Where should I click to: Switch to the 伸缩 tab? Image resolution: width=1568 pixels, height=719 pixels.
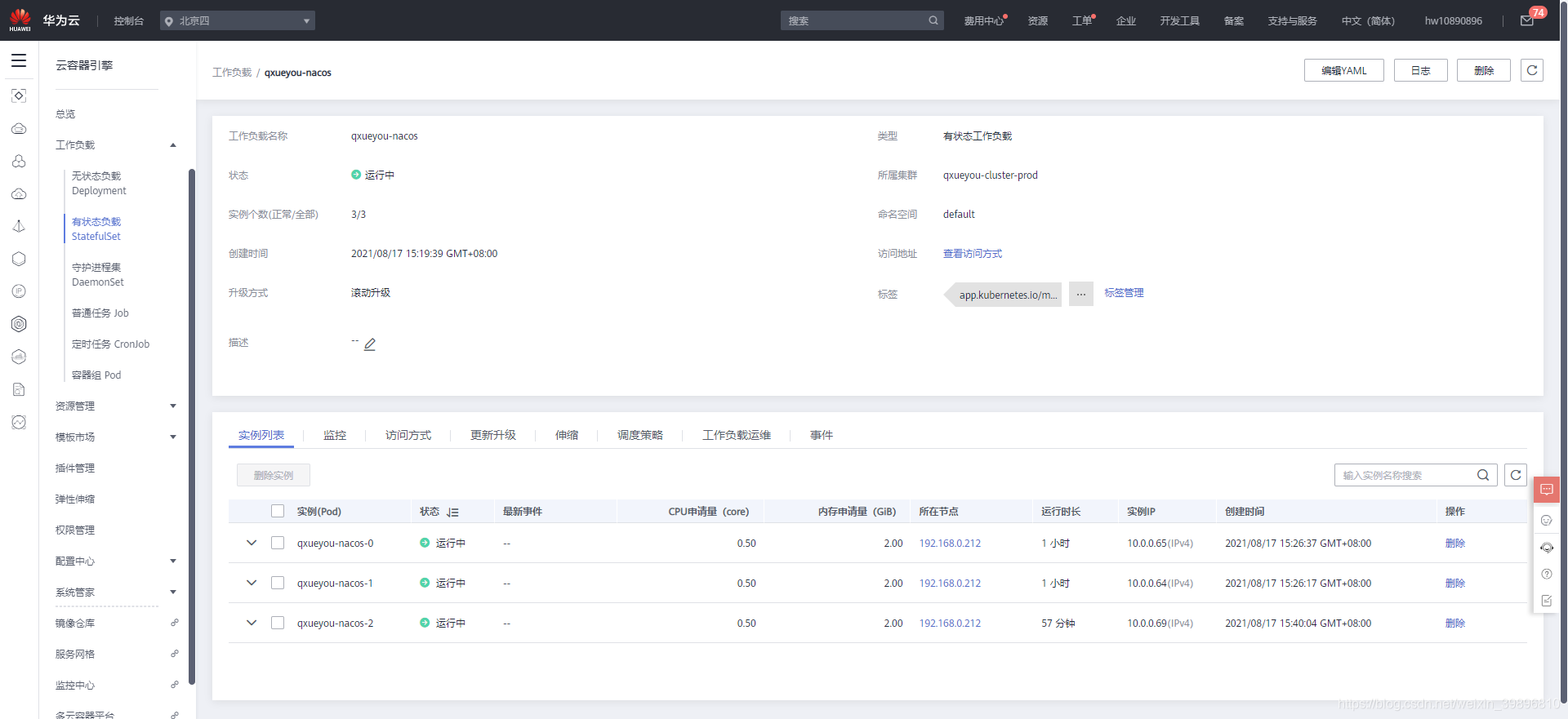[567, 435]
